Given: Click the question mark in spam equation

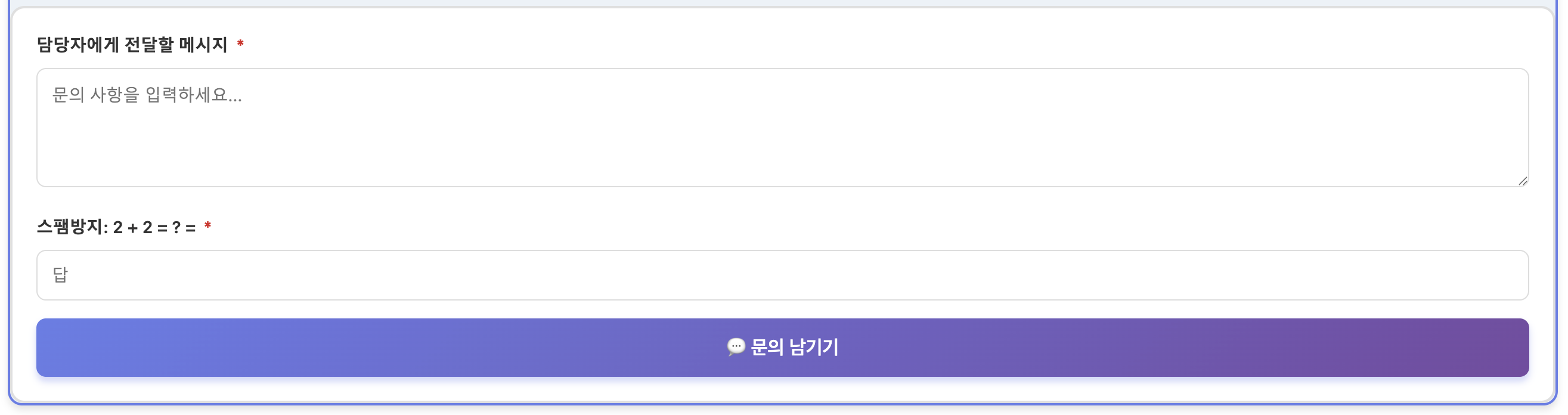Looking at the screenshot, I should tap(176, 228).
